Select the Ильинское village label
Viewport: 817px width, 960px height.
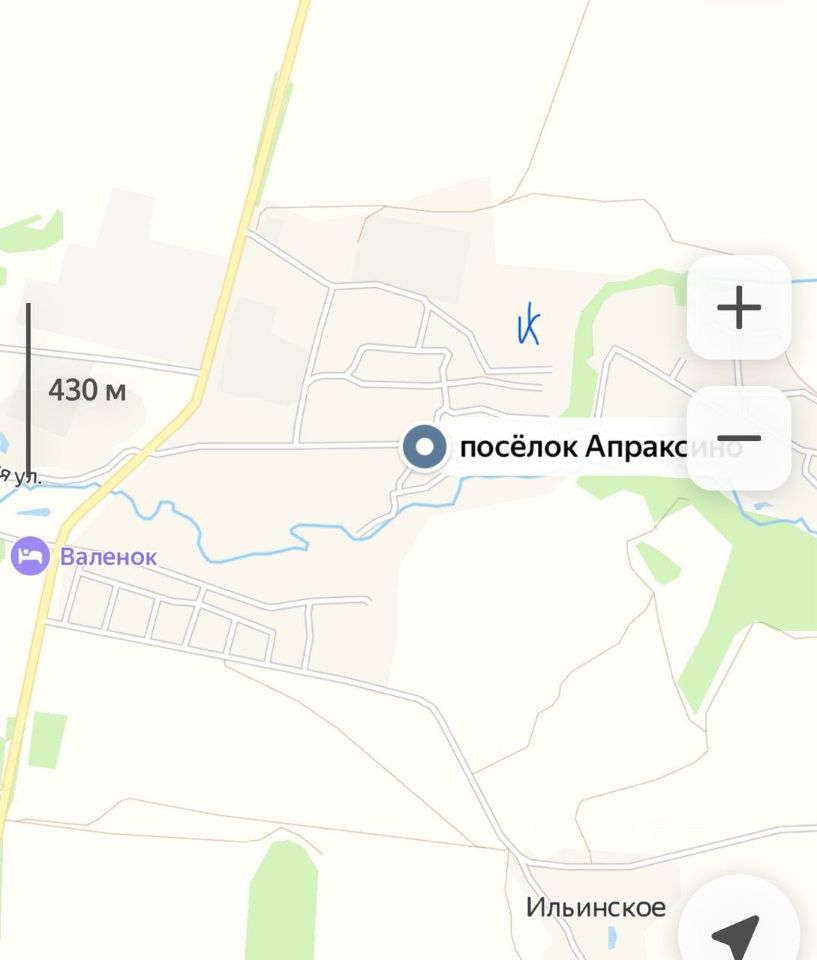pyautogui.click(x=595, y=907)
